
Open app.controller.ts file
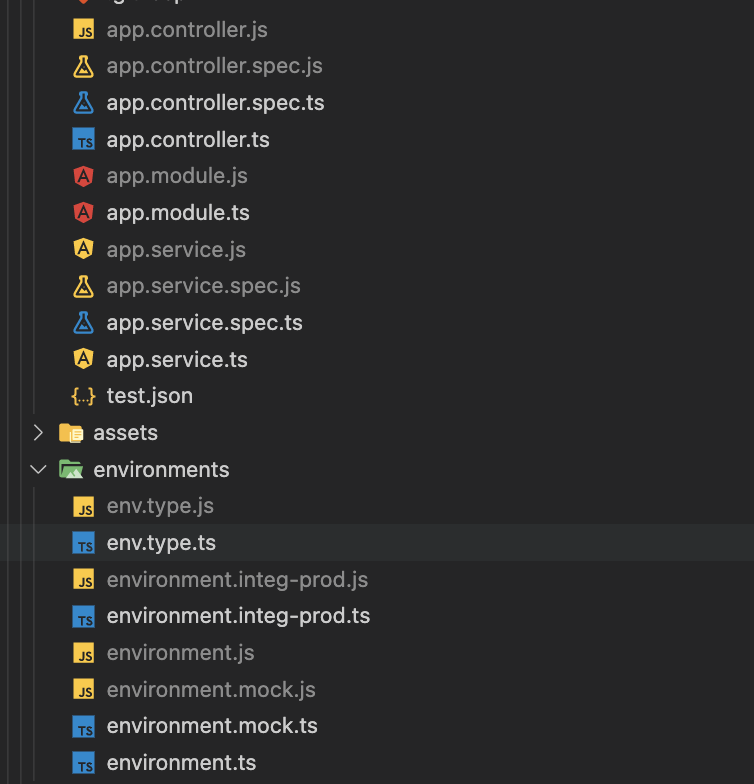[188, 140]
